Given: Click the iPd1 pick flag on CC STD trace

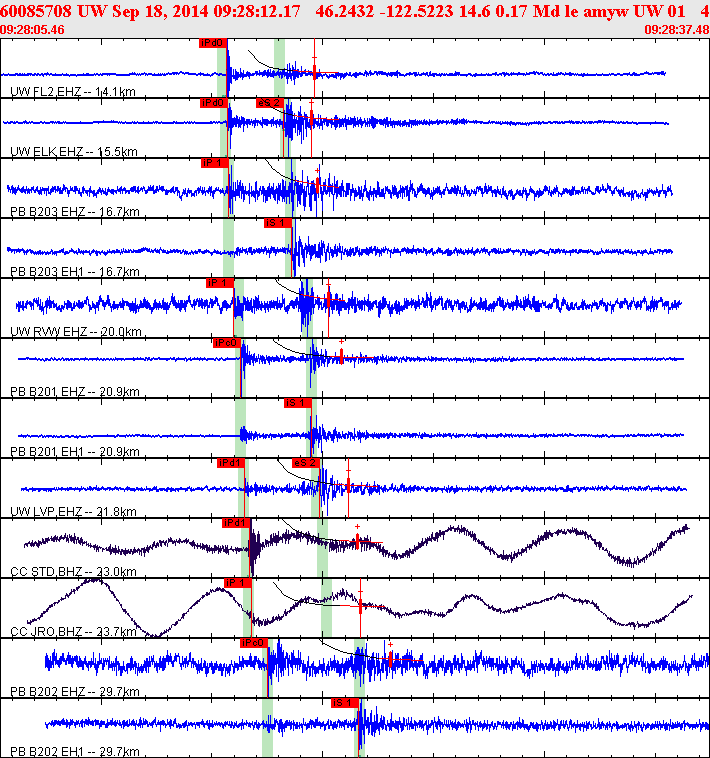Looking at the screenshot, I should coord(236,523).
